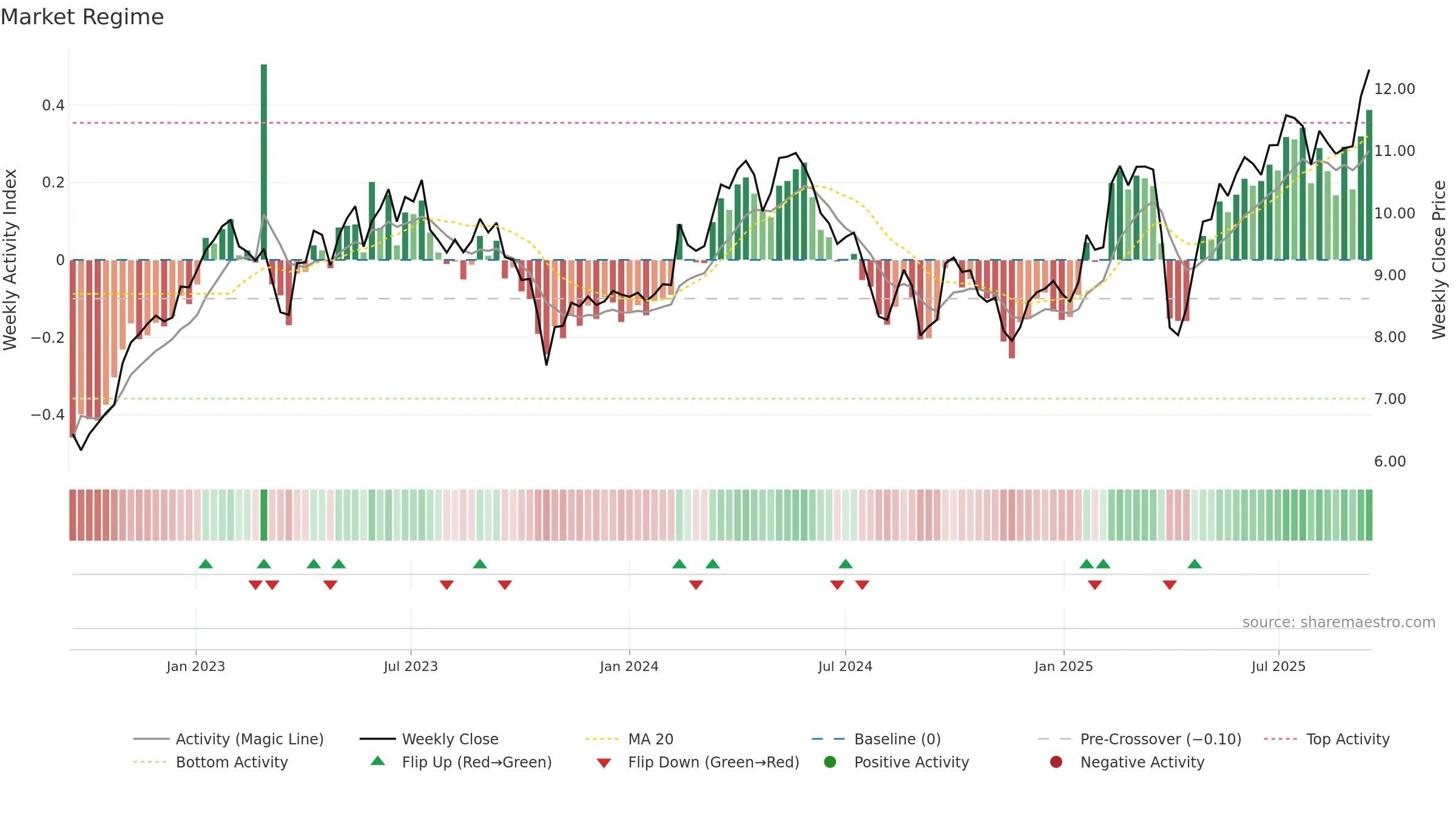
Task: Click the green Flip Up legend triangle icon
Action: click(378, 761)
